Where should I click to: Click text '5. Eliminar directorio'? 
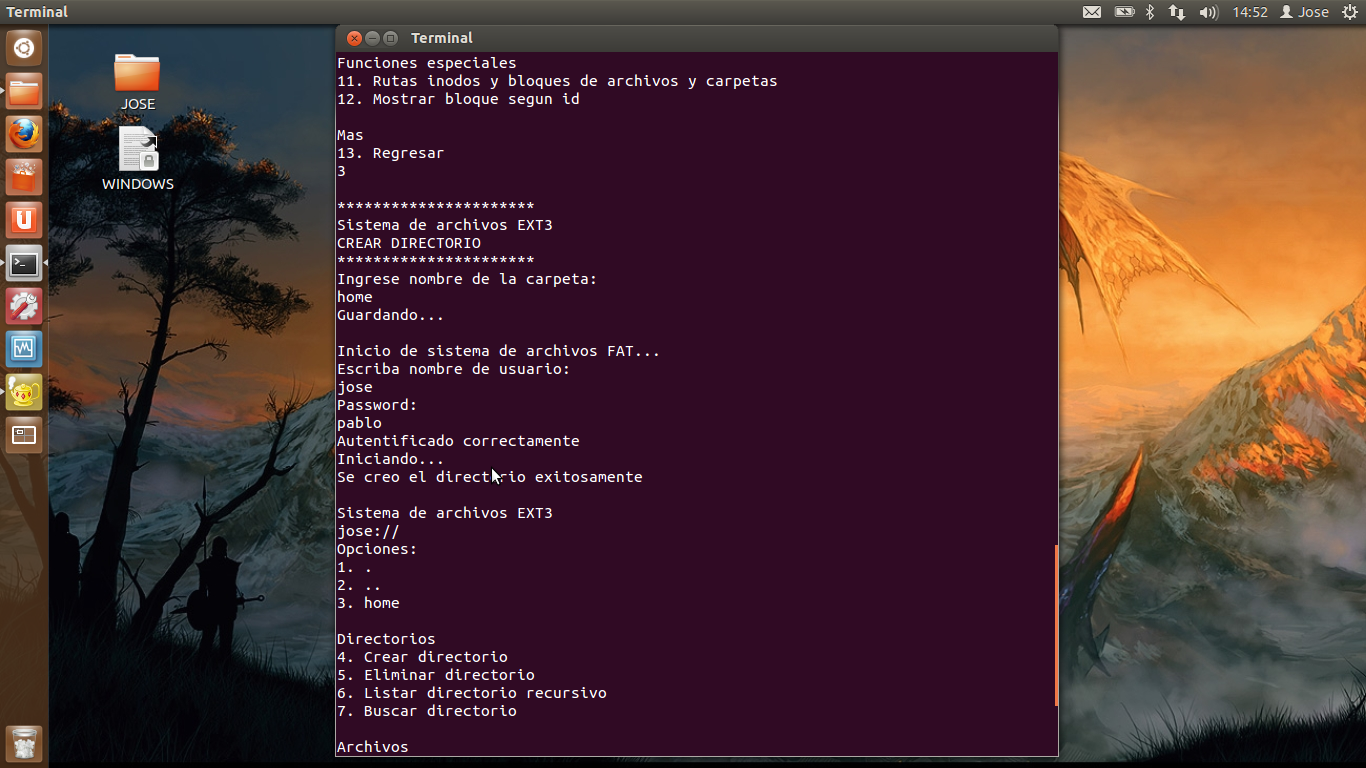click(436, 675)
